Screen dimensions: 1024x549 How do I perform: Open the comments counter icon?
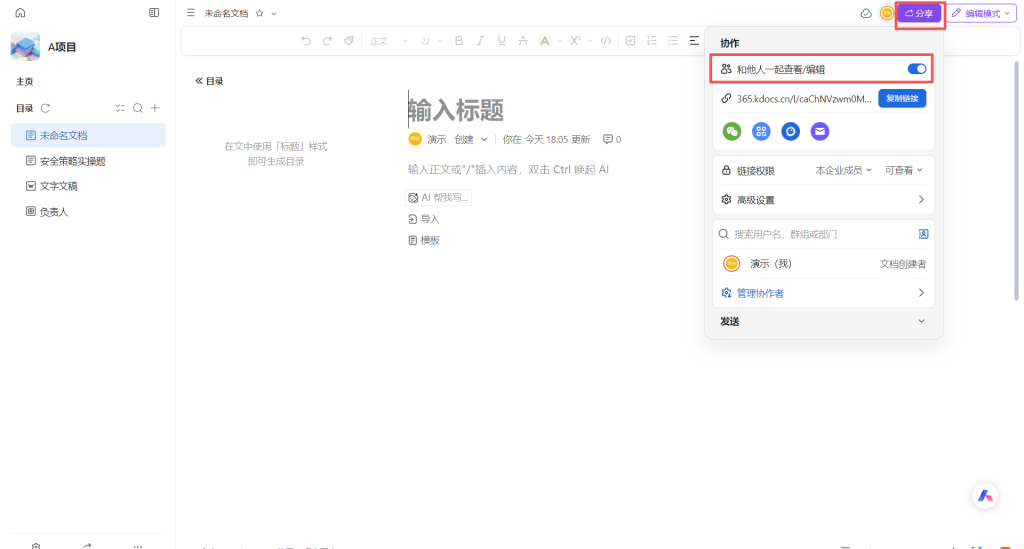[612, 139]
